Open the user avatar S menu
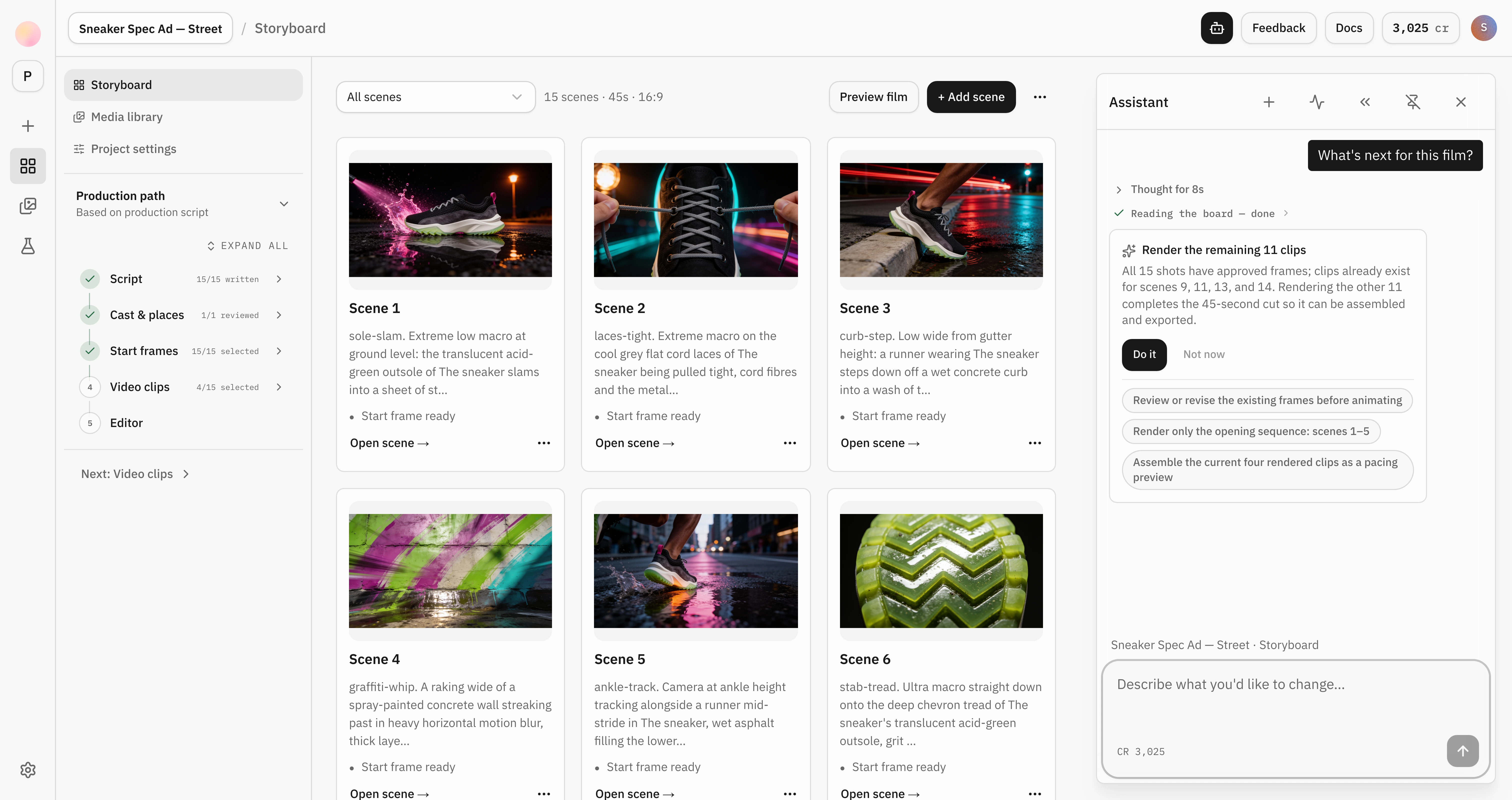Viewport: 1512px width, 800px height. (x=1483, y=28)
